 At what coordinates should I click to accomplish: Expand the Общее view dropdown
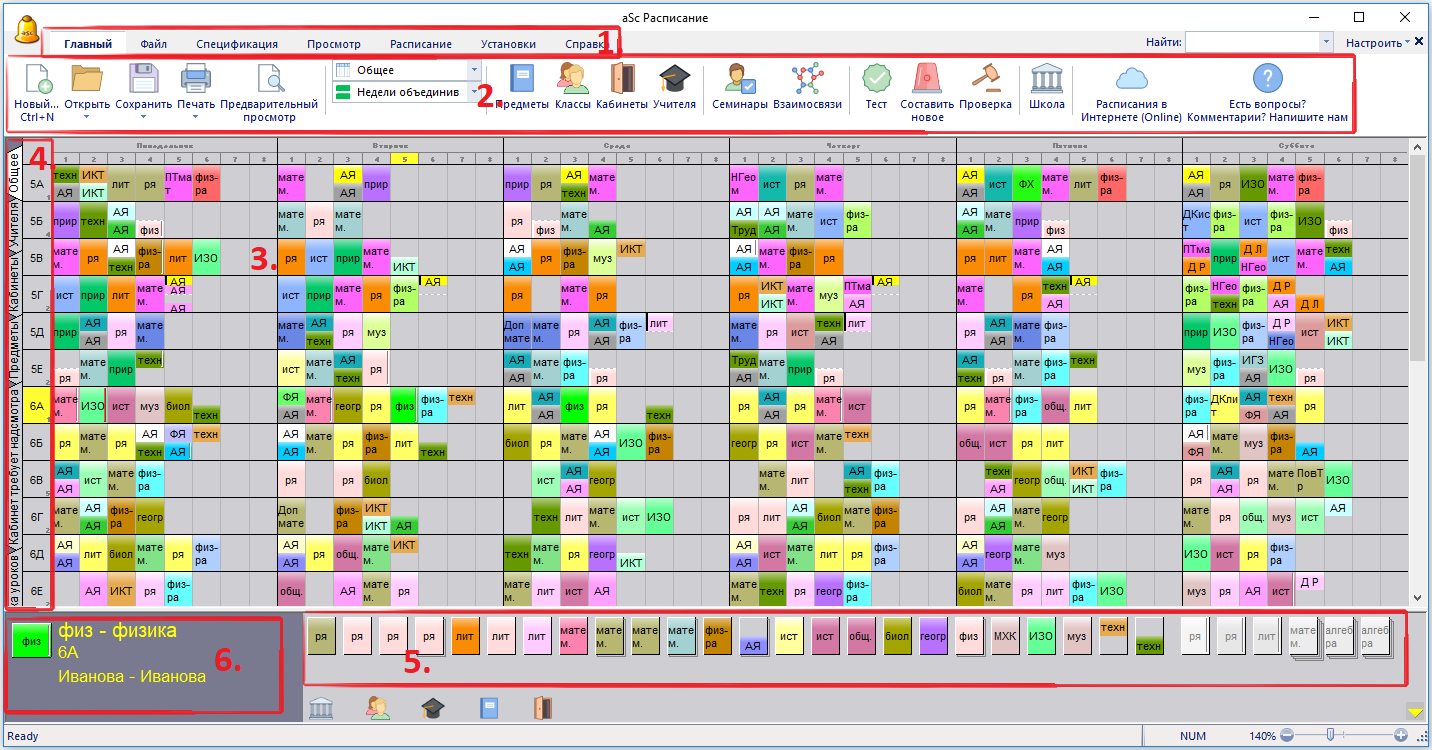(x=474, y=70)
